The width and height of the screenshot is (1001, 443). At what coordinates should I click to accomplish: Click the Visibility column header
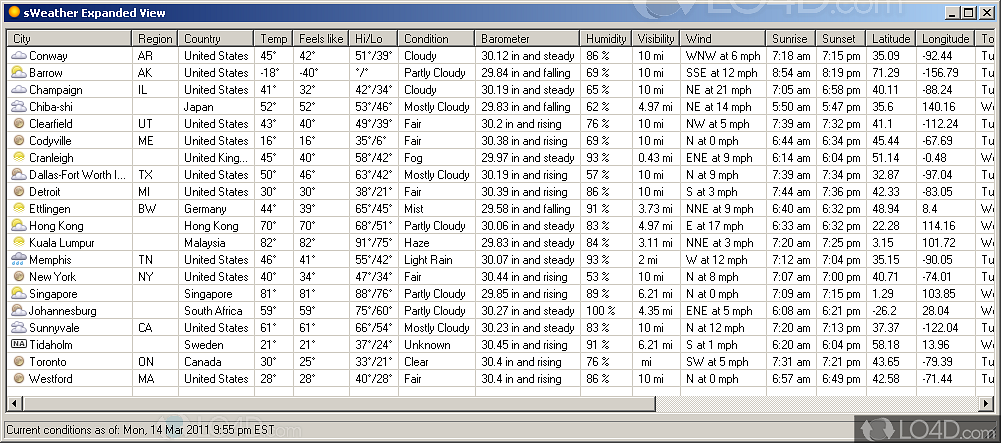point(656,38)
